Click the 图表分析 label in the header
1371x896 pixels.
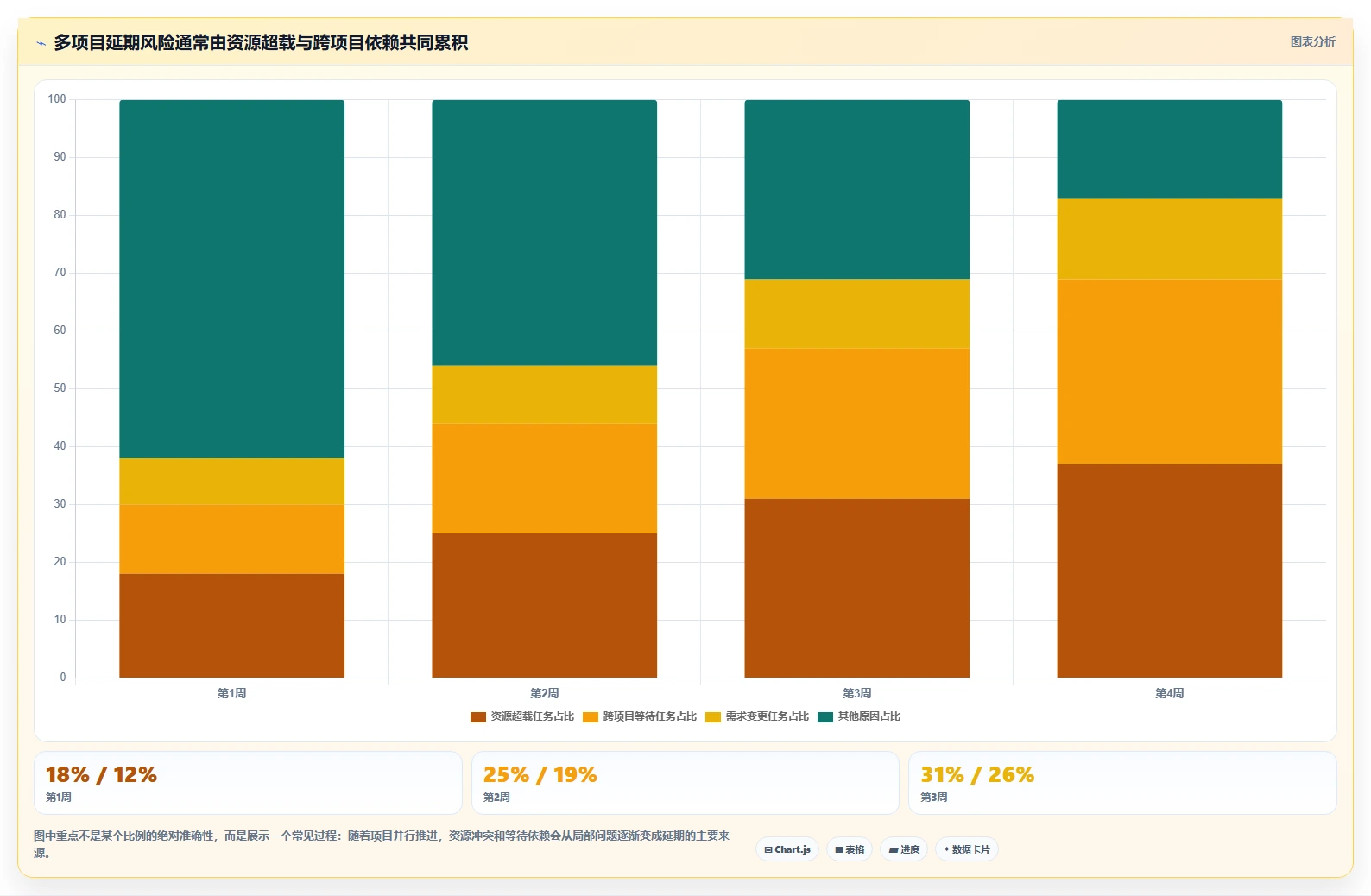(1312, 41)
